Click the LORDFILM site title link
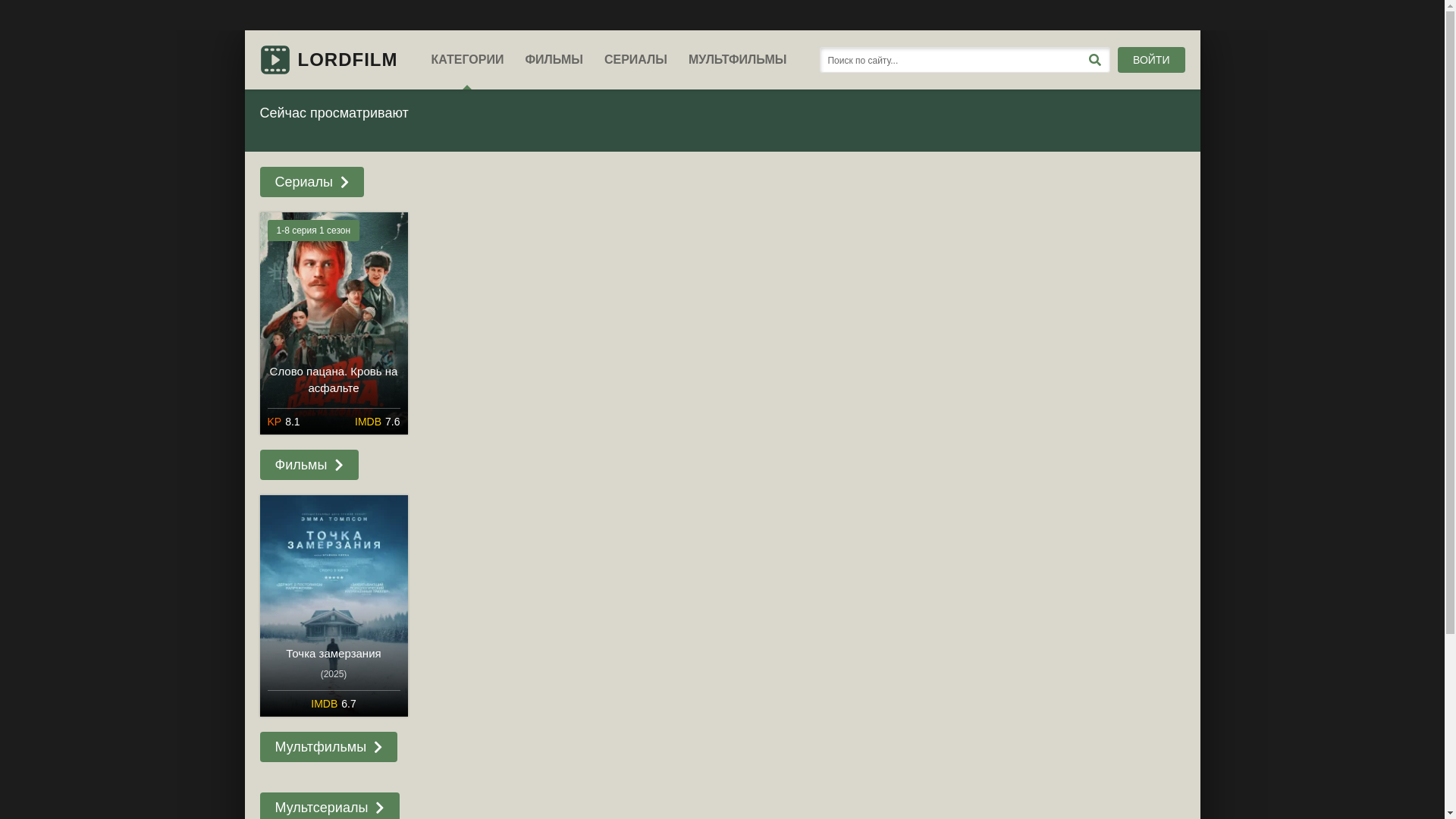The image size is (1456, 819). [x=347, y=60]
